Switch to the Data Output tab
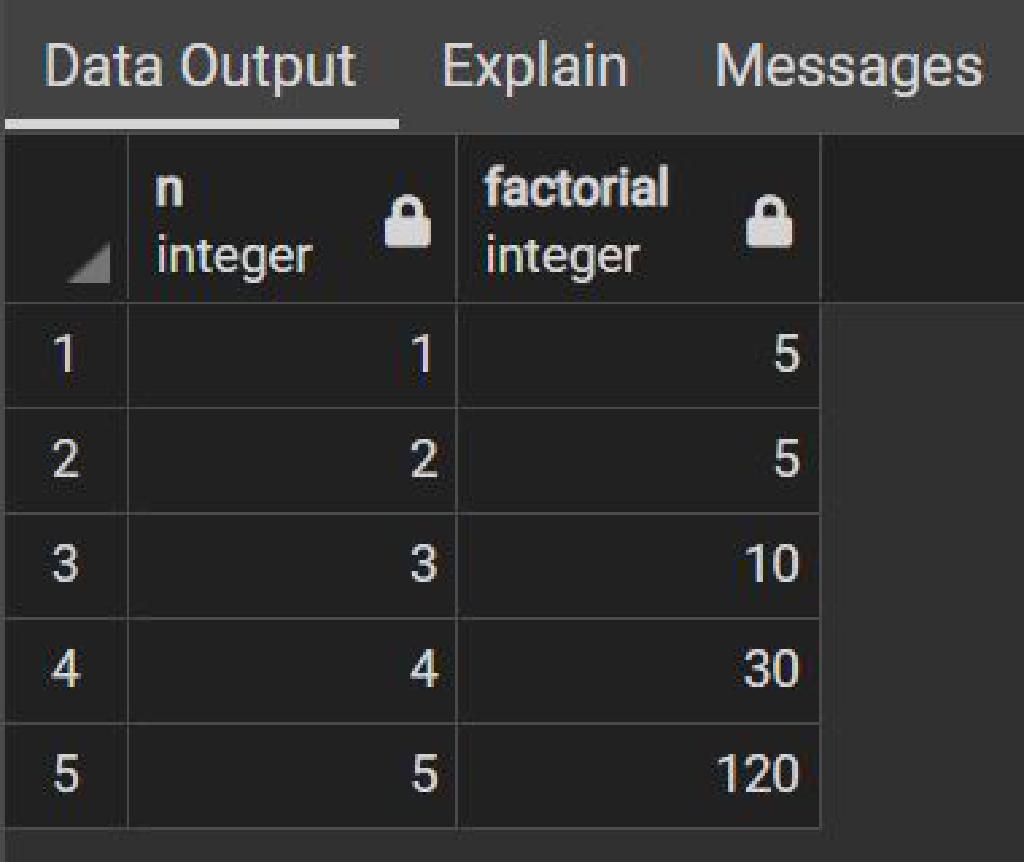Screen dimensions: 1024x862 click(200, 65)
